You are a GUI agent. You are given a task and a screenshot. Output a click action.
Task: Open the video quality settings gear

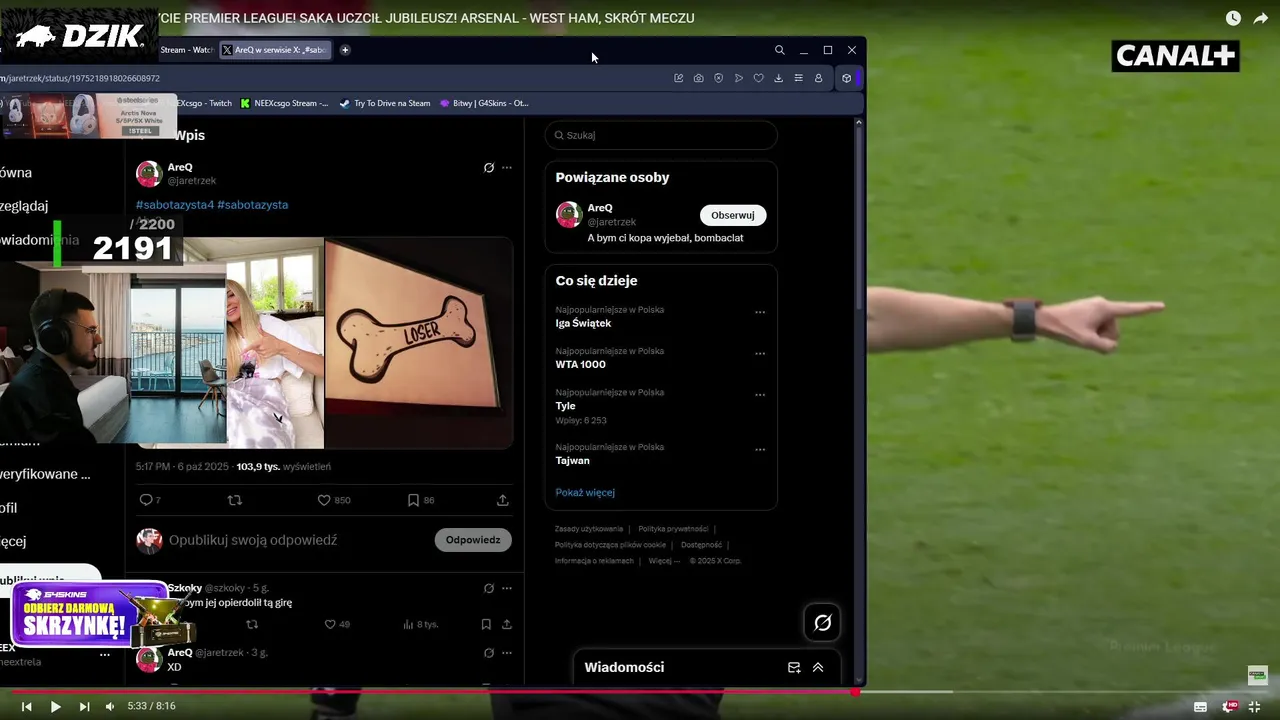[1229, 706]
